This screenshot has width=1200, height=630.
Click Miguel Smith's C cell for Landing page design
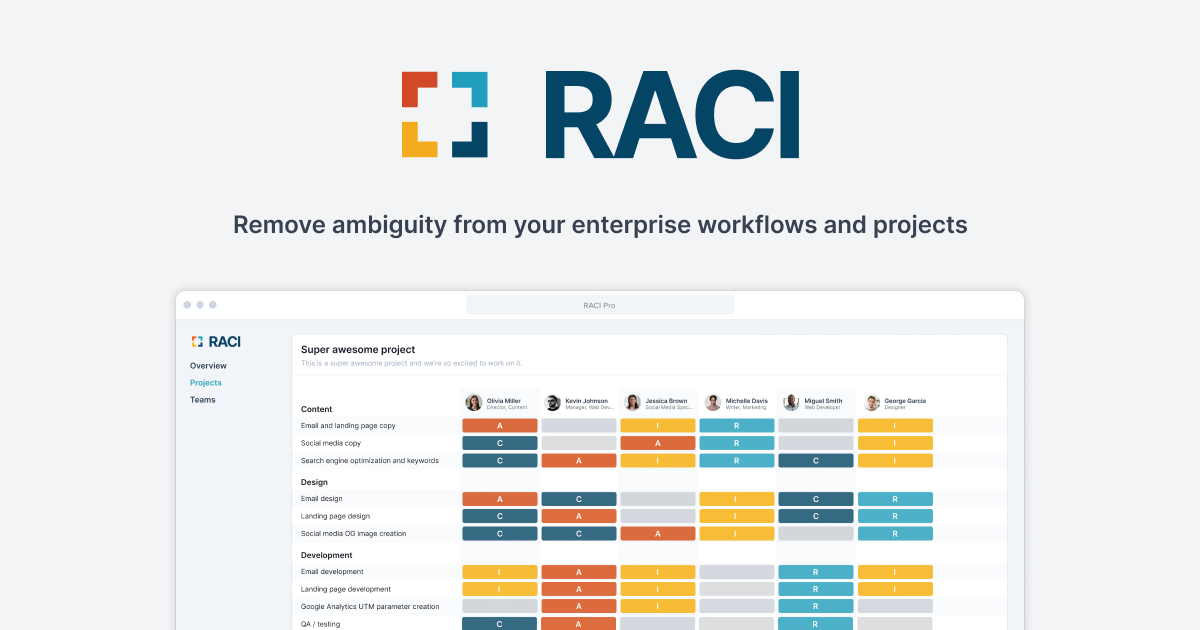coord(816,516)
